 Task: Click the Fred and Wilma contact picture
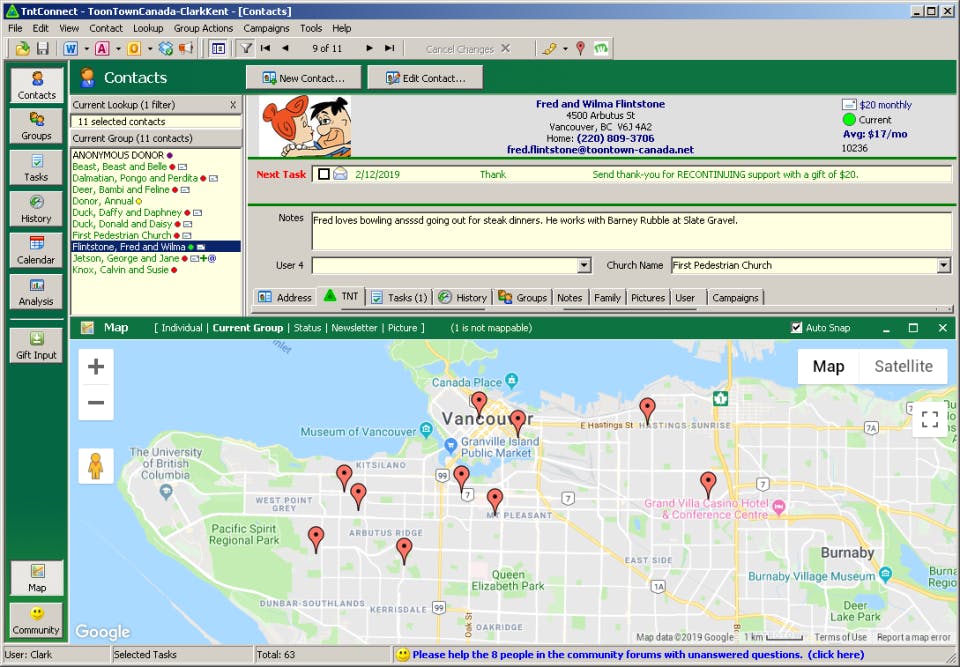[305, 126]
